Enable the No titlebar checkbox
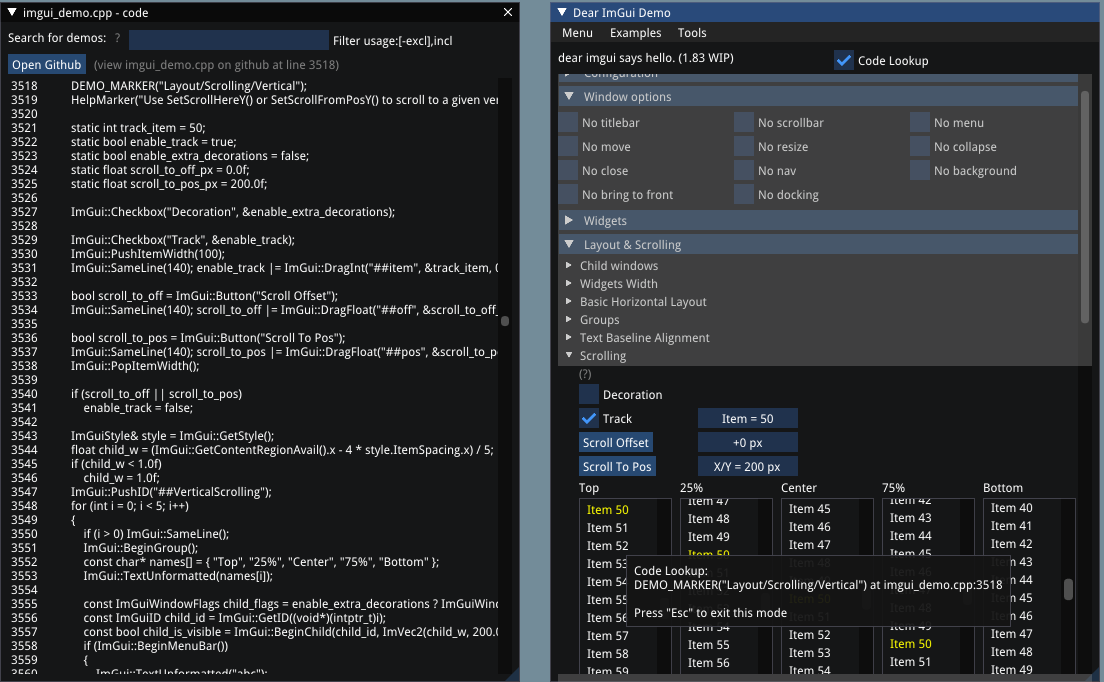The height and width of the screenshot is (682, 1104). tap(568, 122)
